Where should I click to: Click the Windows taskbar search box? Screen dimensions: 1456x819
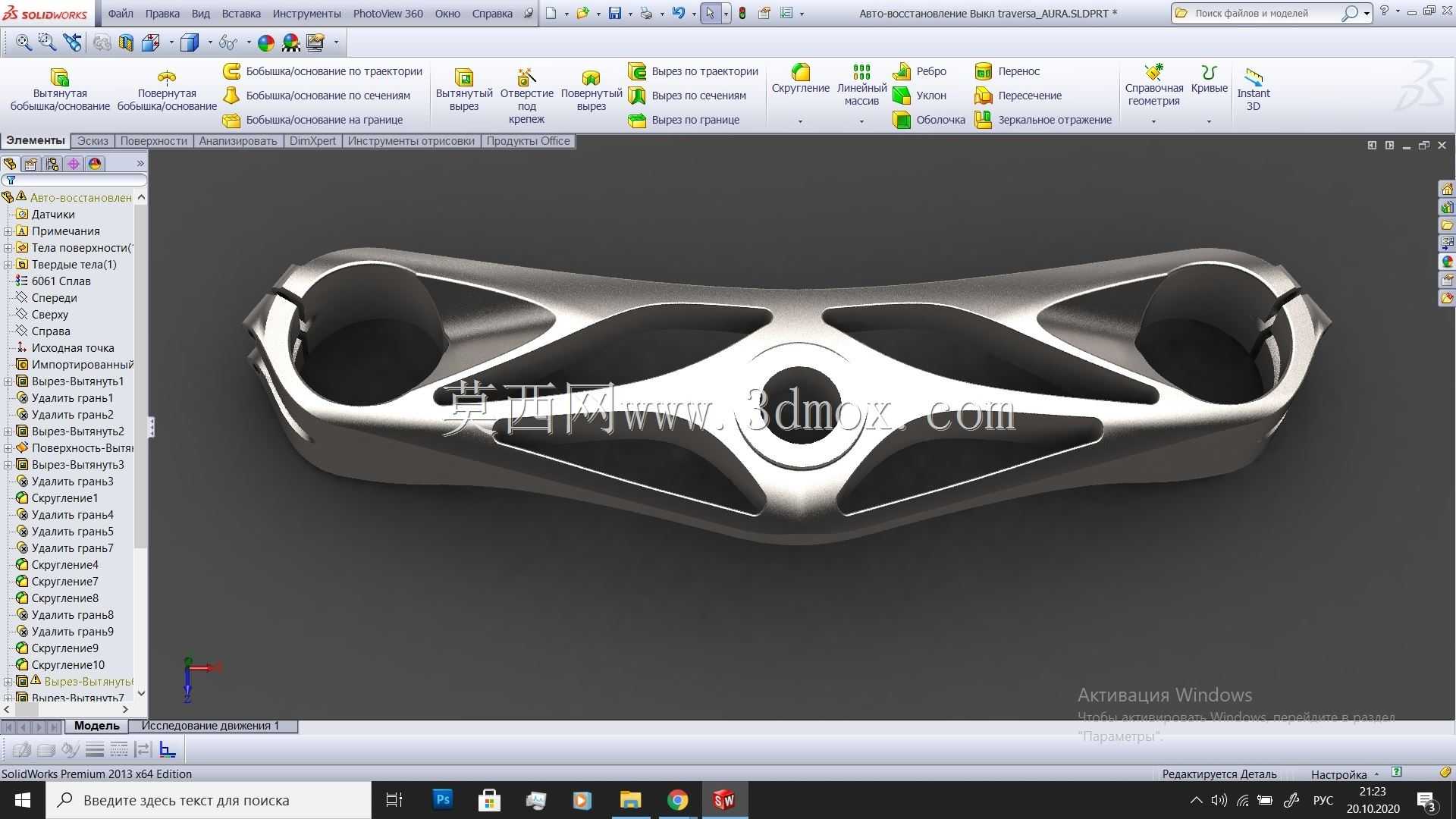(209, 800)
